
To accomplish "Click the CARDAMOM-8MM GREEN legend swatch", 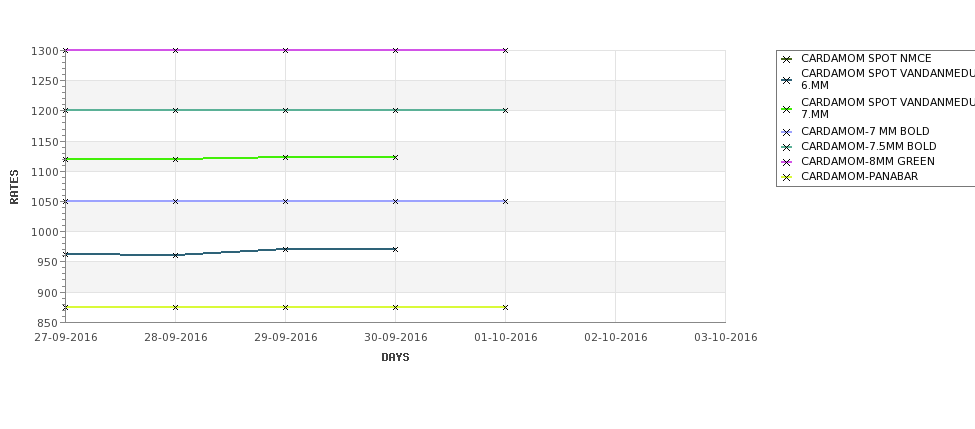I will click(786, 162).
